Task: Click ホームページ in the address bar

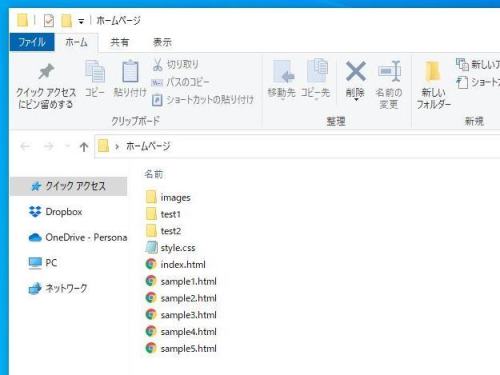Action: pyautogui.click(x=148, y=146)
